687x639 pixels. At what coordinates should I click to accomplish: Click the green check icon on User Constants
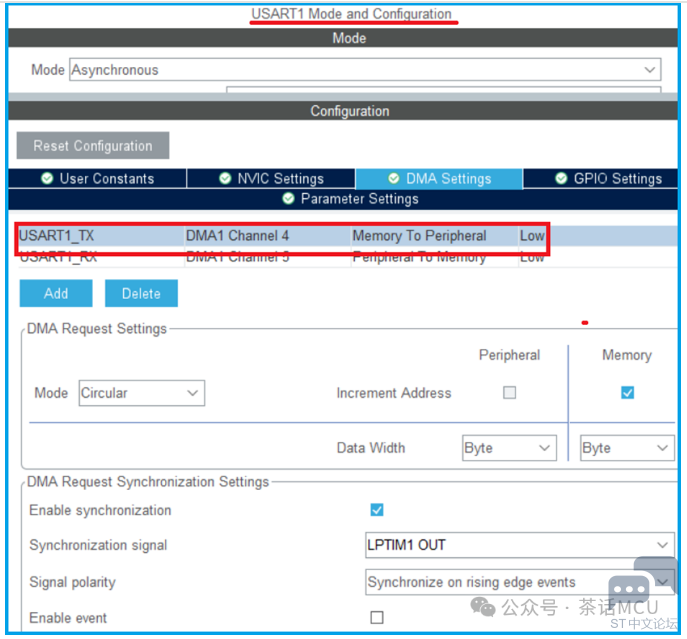[47, 178]
